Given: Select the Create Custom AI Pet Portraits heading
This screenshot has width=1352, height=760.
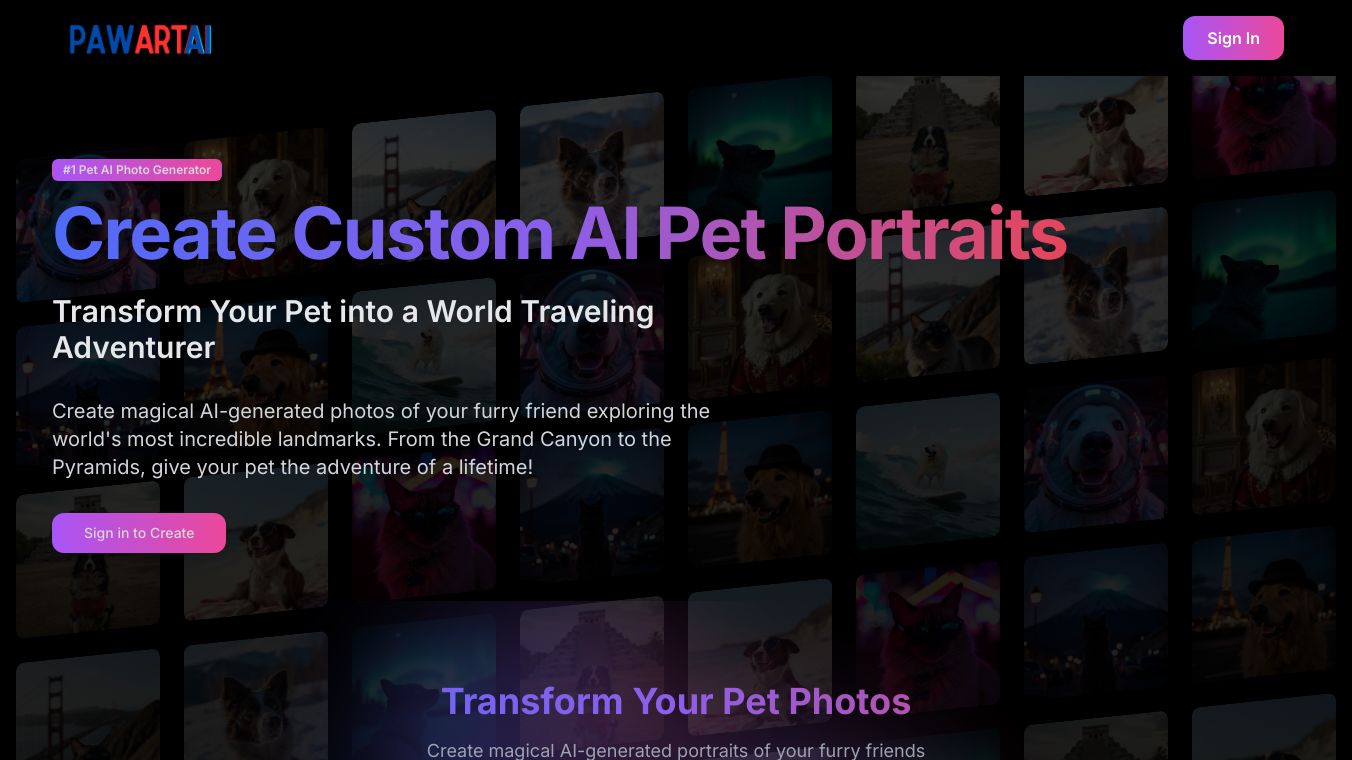Looking at the screenshot, I should (x=560, y=233).
